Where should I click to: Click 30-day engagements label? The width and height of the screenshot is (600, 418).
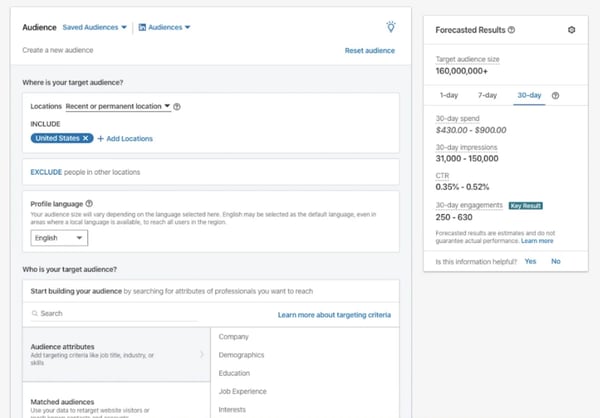469,205
